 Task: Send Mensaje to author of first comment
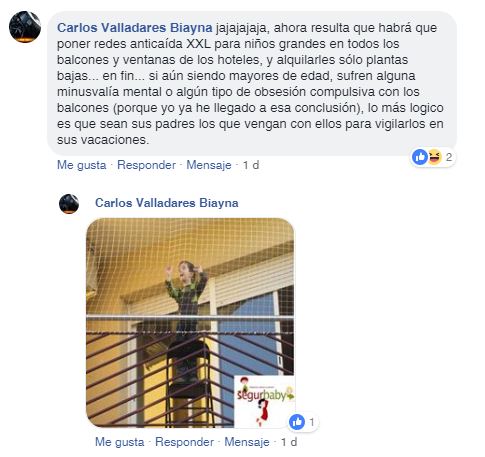[x=209, y=165]
